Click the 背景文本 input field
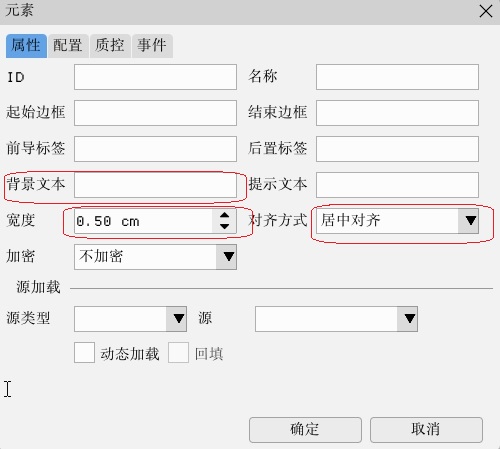This screenshot has height=449, width=500. pyautogui.click(x=155, y=185)
